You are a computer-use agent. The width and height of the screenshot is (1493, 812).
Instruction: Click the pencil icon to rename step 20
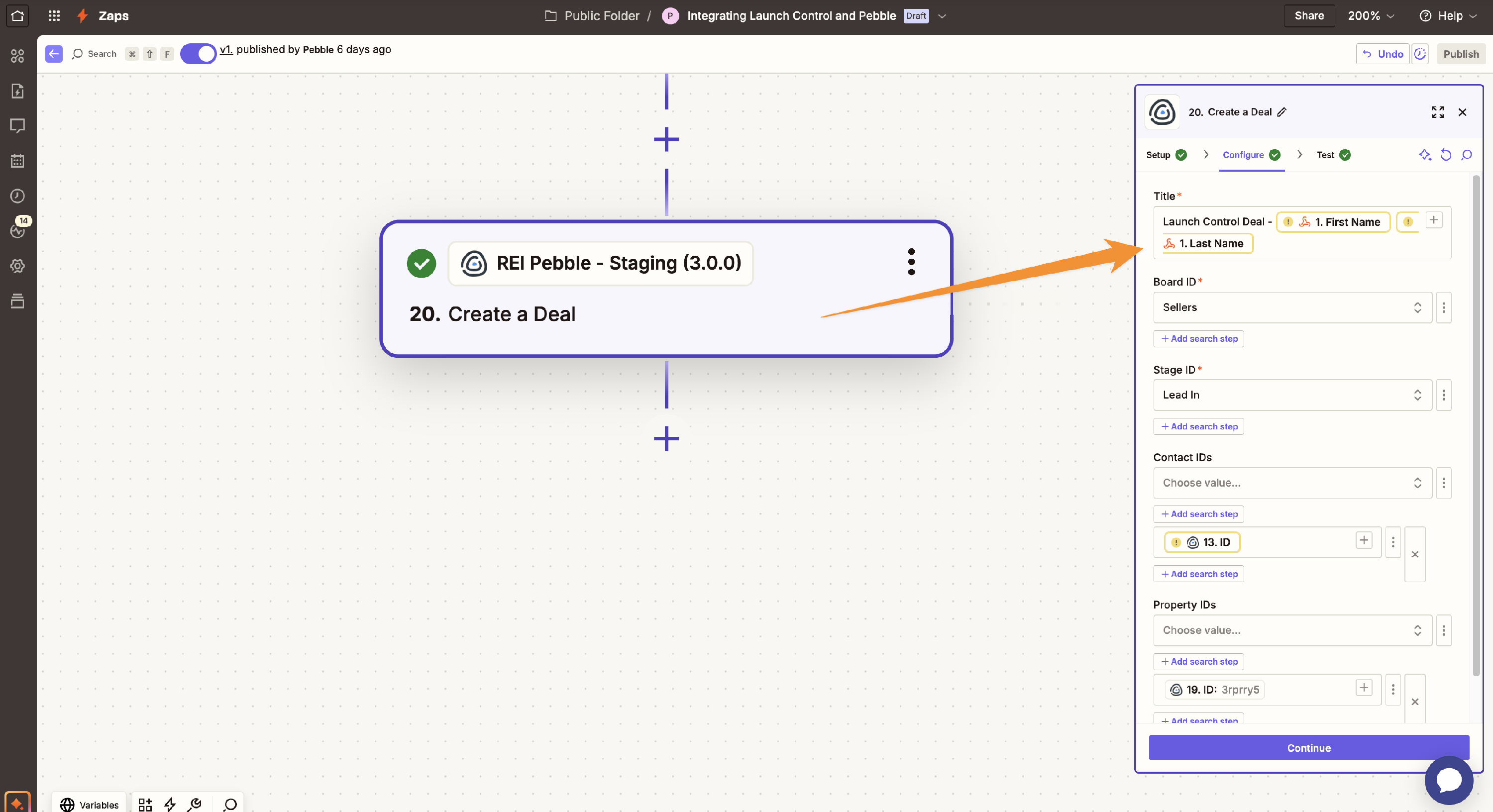(1282, 112)
